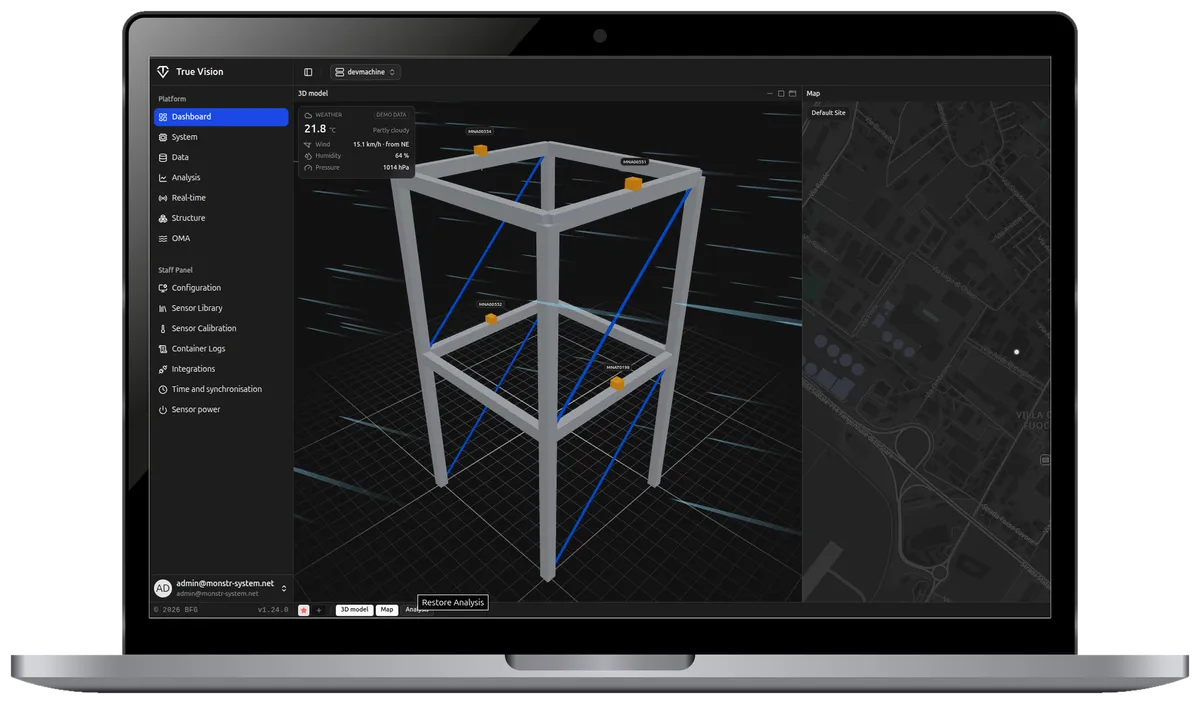Screen dimensions: 1200x704
Task: Maximize the 3D model panel
Action: click(x=781, y=93)
